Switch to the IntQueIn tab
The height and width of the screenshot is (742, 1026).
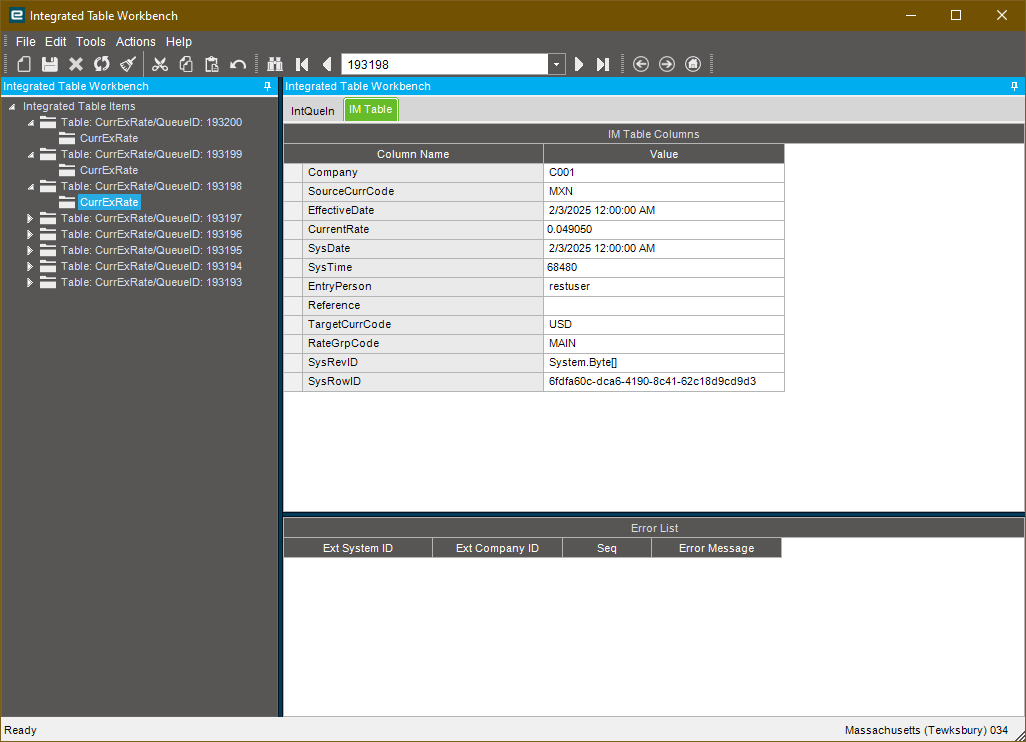pos(313,110)
